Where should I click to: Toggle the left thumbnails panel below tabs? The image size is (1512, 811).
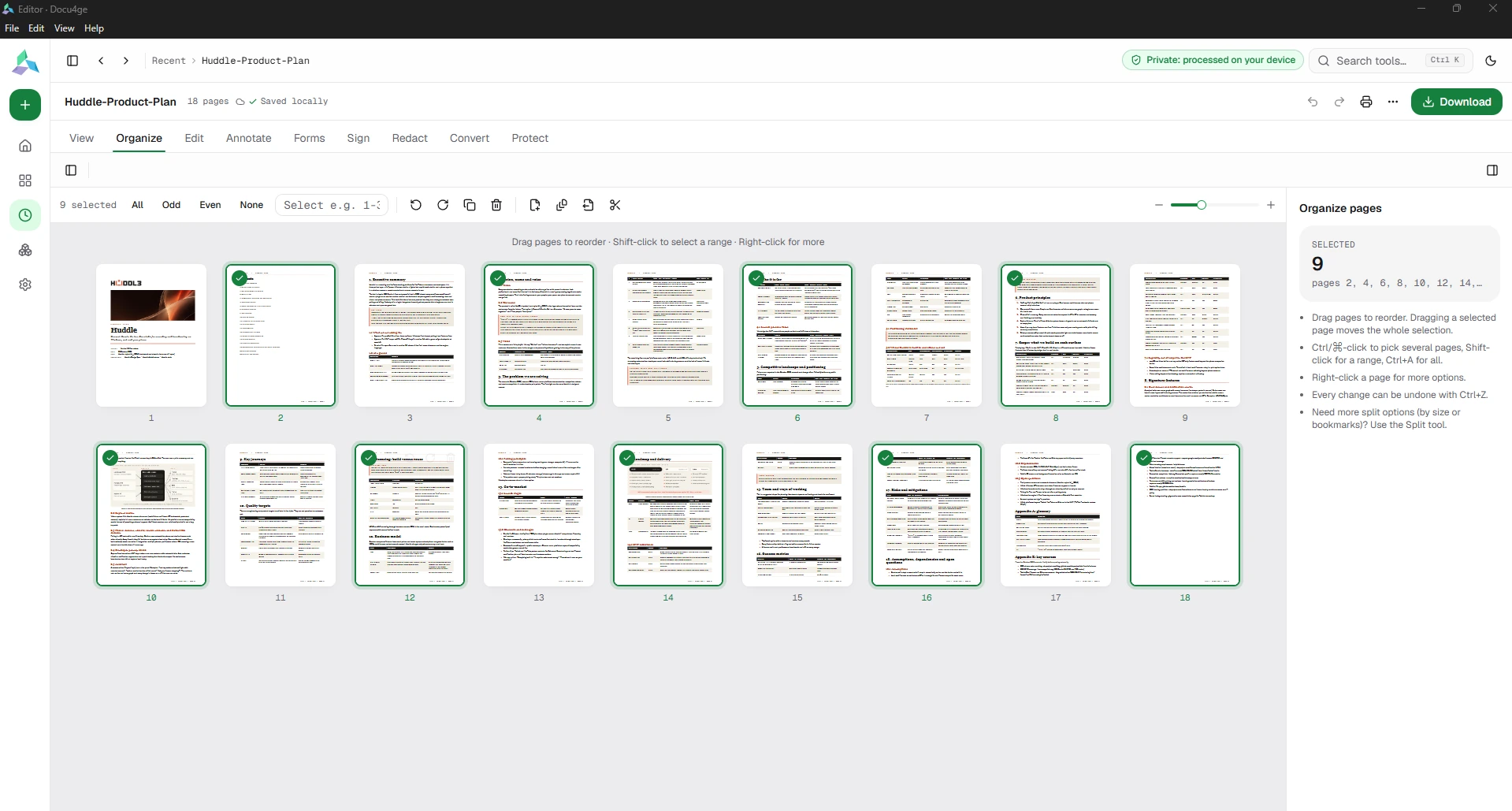(x=71, y=170)
